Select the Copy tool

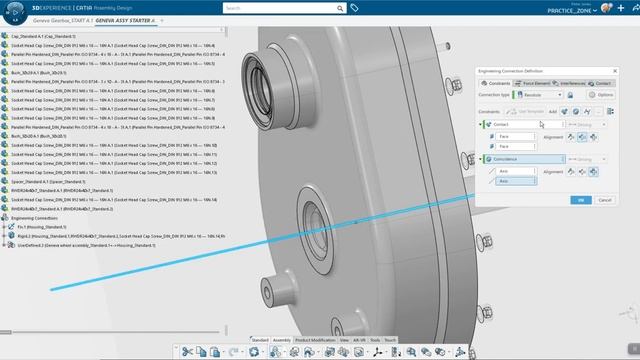pos(201,352)
